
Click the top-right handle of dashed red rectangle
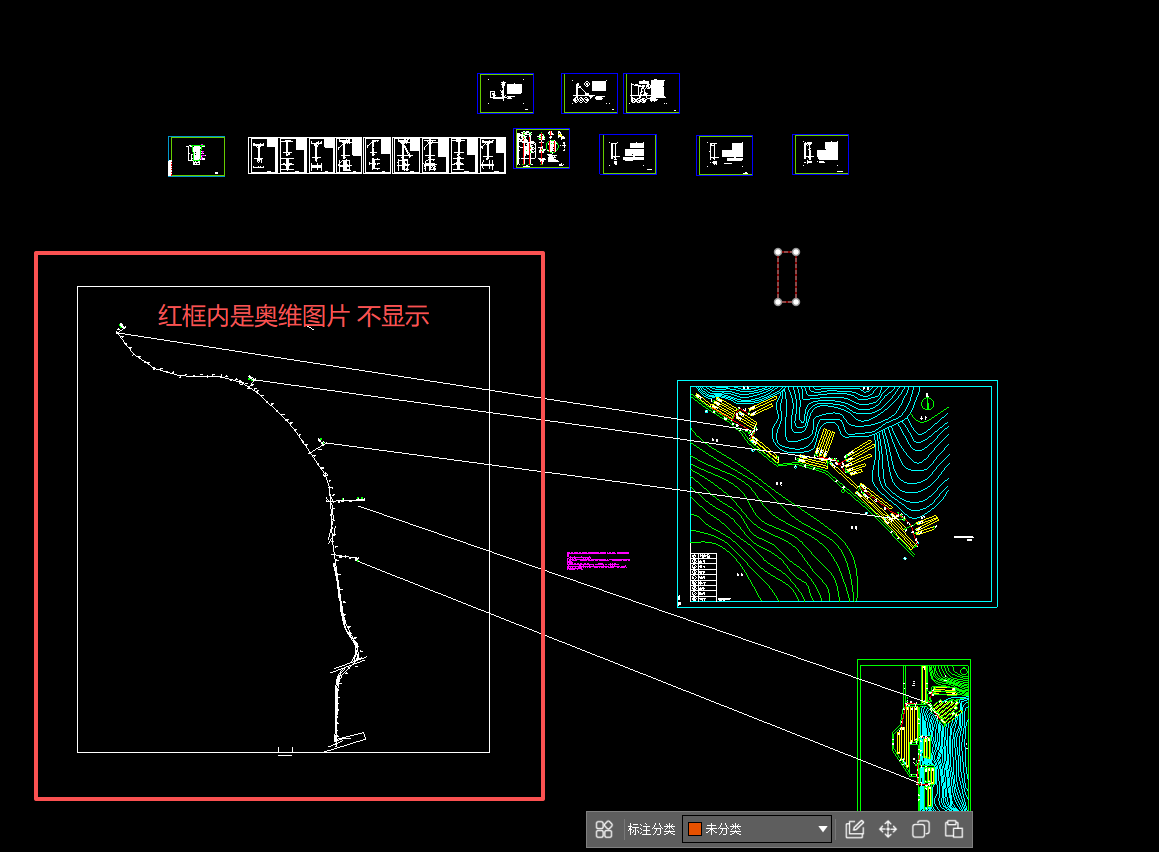coord(796,252)
